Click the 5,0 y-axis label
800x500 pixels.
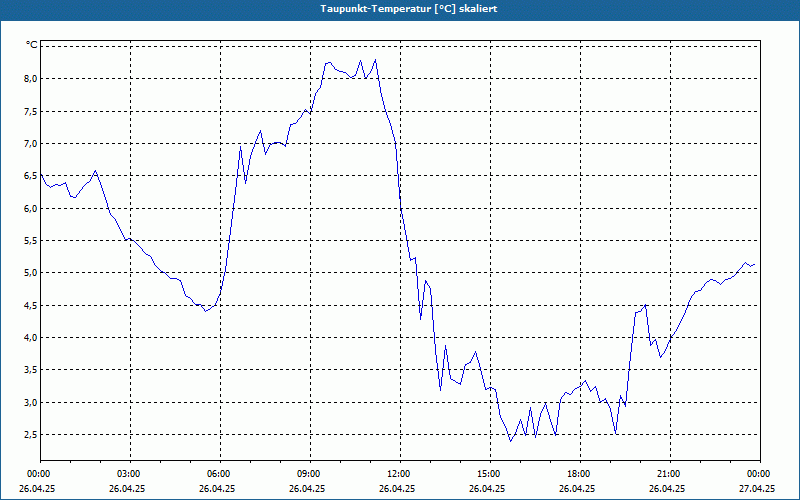[x=31, y=273]
